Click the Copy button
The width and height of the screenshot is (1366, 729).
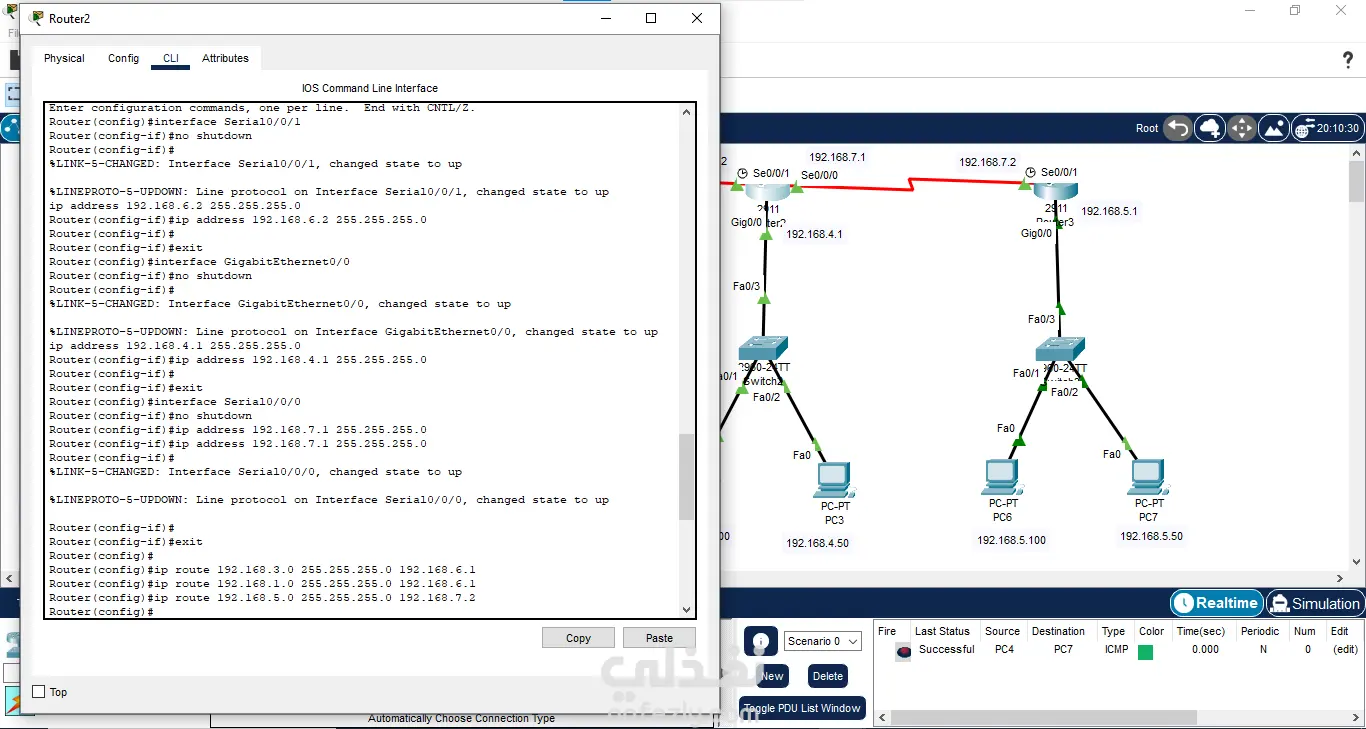(x=578, y=638)
